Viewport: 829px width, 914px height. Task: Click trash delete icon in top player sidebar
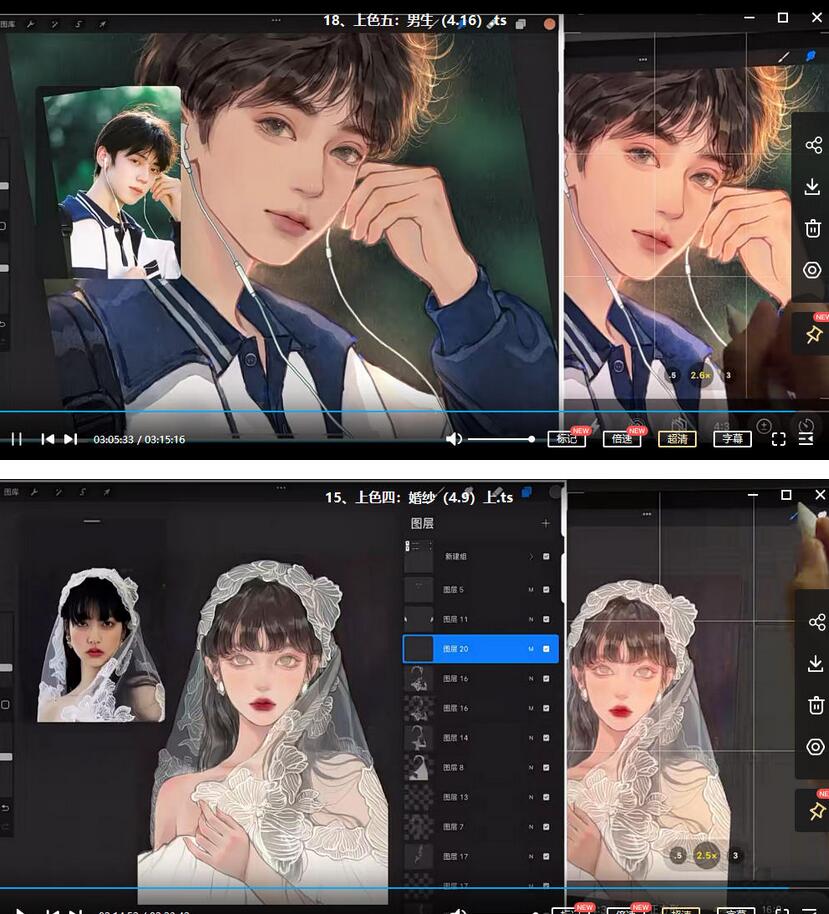[813, 228]
